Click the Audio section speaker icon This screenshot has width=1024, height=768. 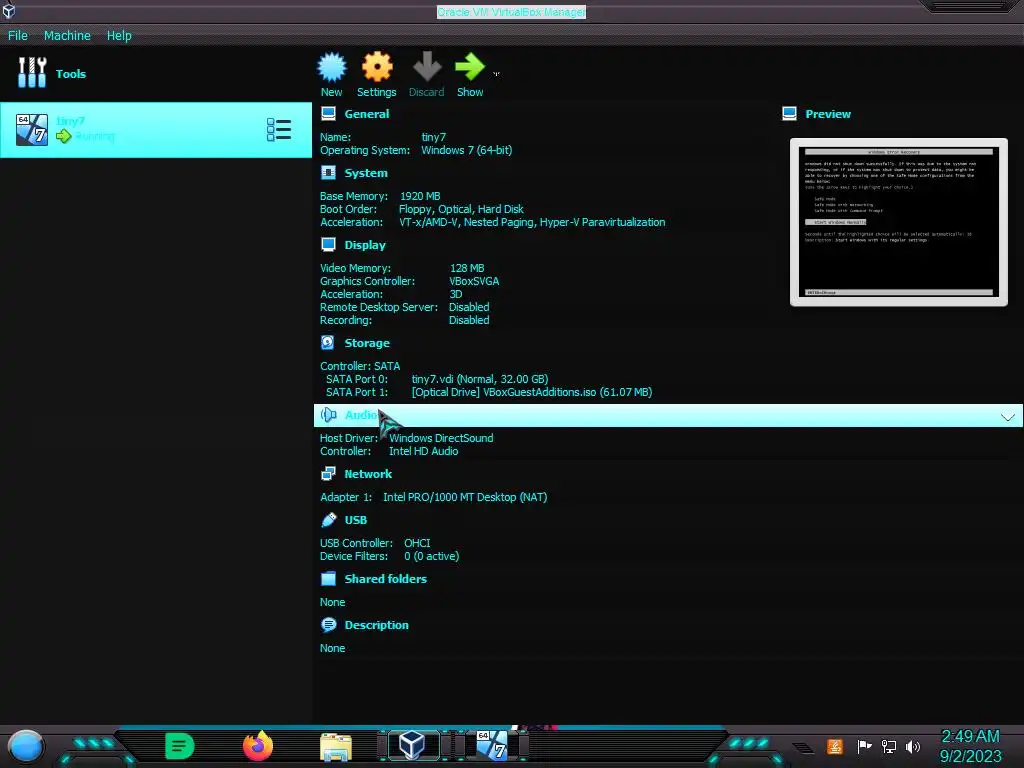(328, 415)
